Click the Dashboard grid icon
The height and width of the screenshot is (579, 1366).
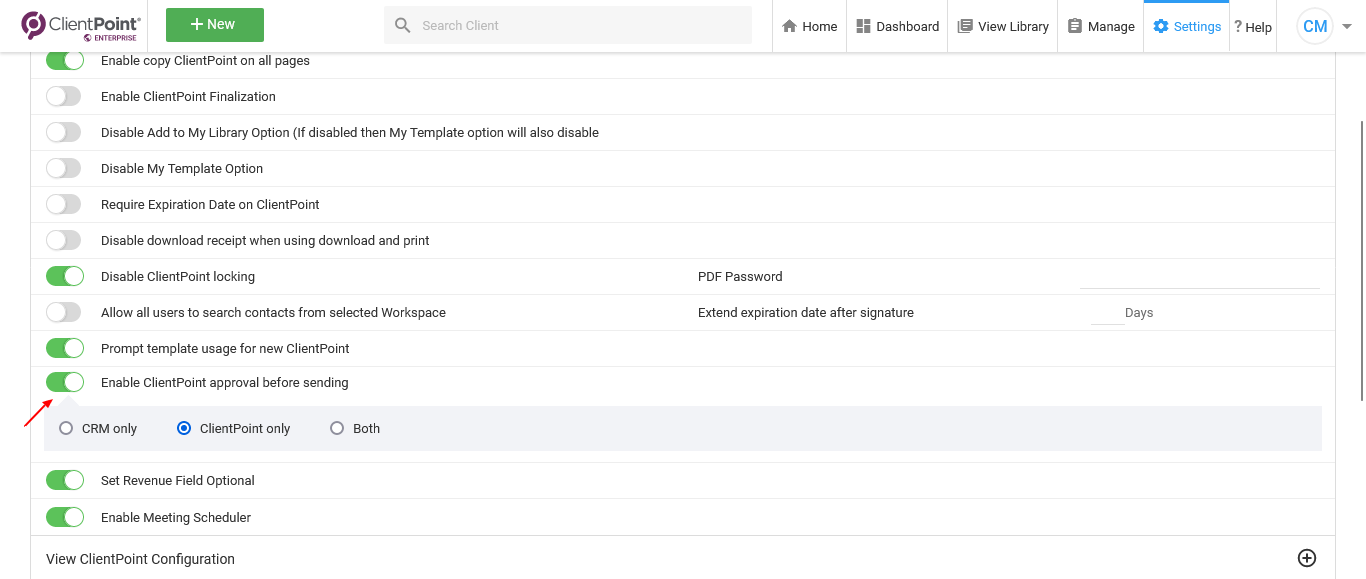click(864, 26)
